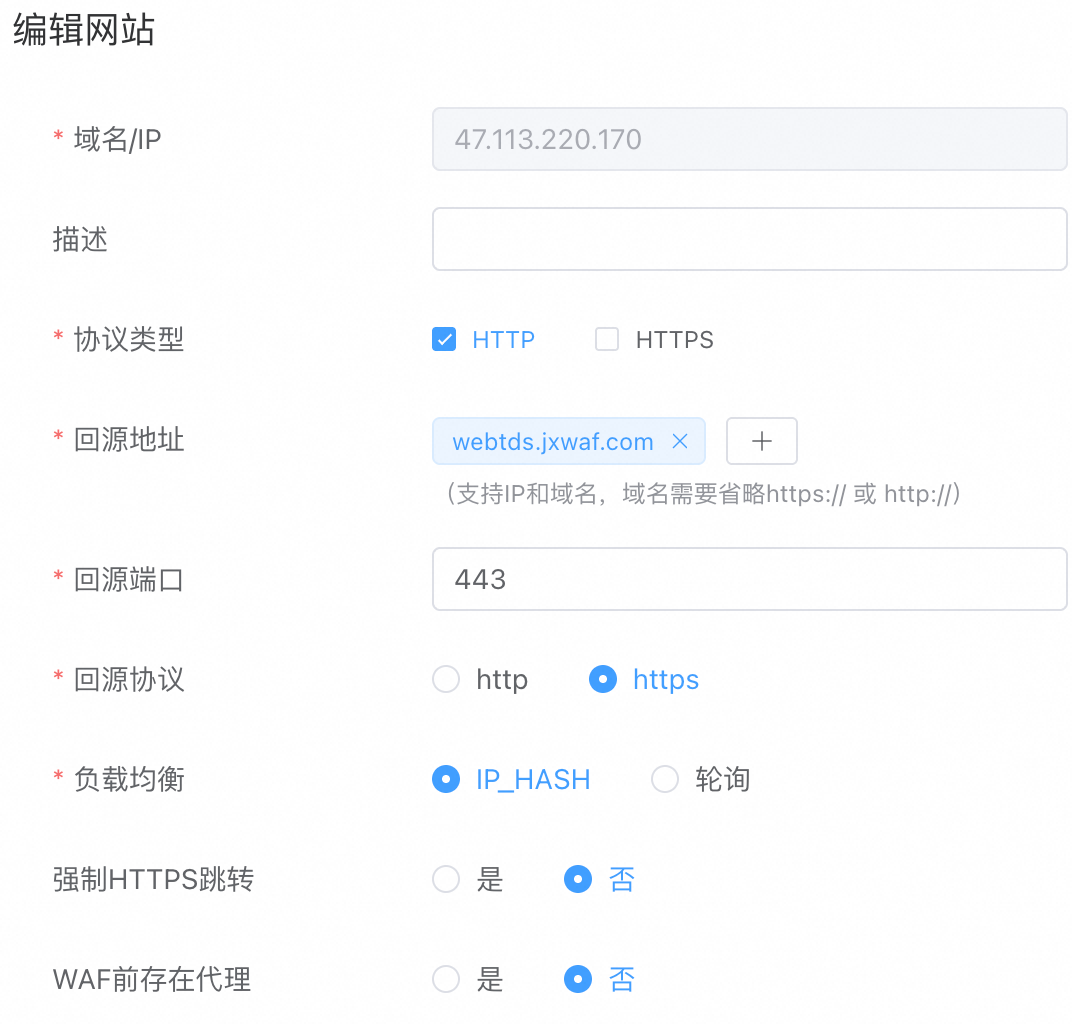
Task: Set 强制HTTPS跳转 to 是
Action: pos(446,879)
